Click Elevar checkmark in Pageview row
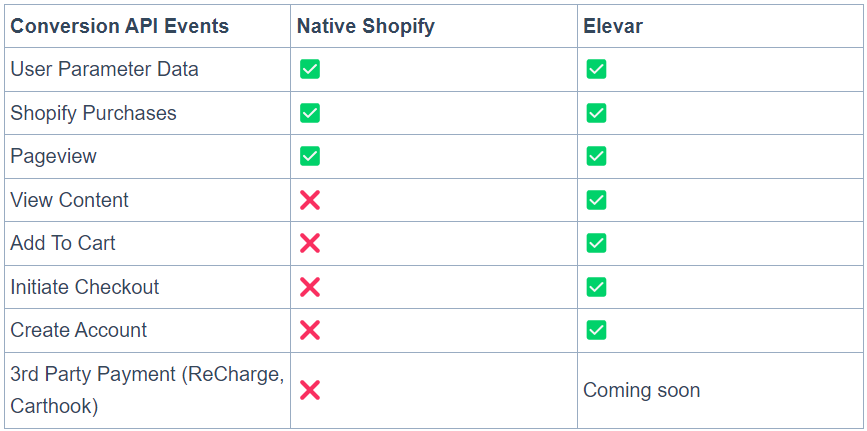The image size is (867, 431). coord(596,157)
